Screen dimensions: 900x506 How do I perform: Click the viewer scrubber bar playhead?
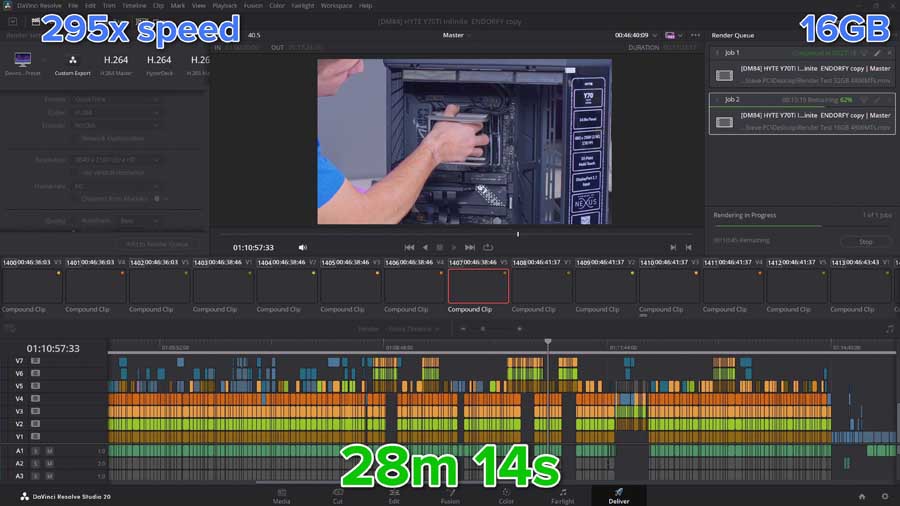517,234
